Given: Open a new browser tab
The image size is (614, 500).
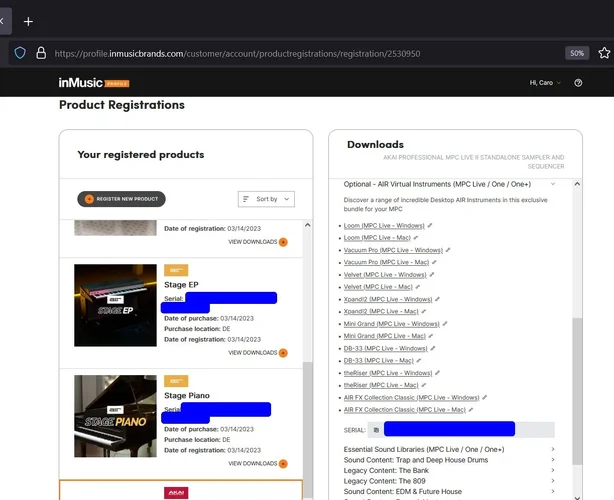Looking at the screenshot, I should (28, 22).
